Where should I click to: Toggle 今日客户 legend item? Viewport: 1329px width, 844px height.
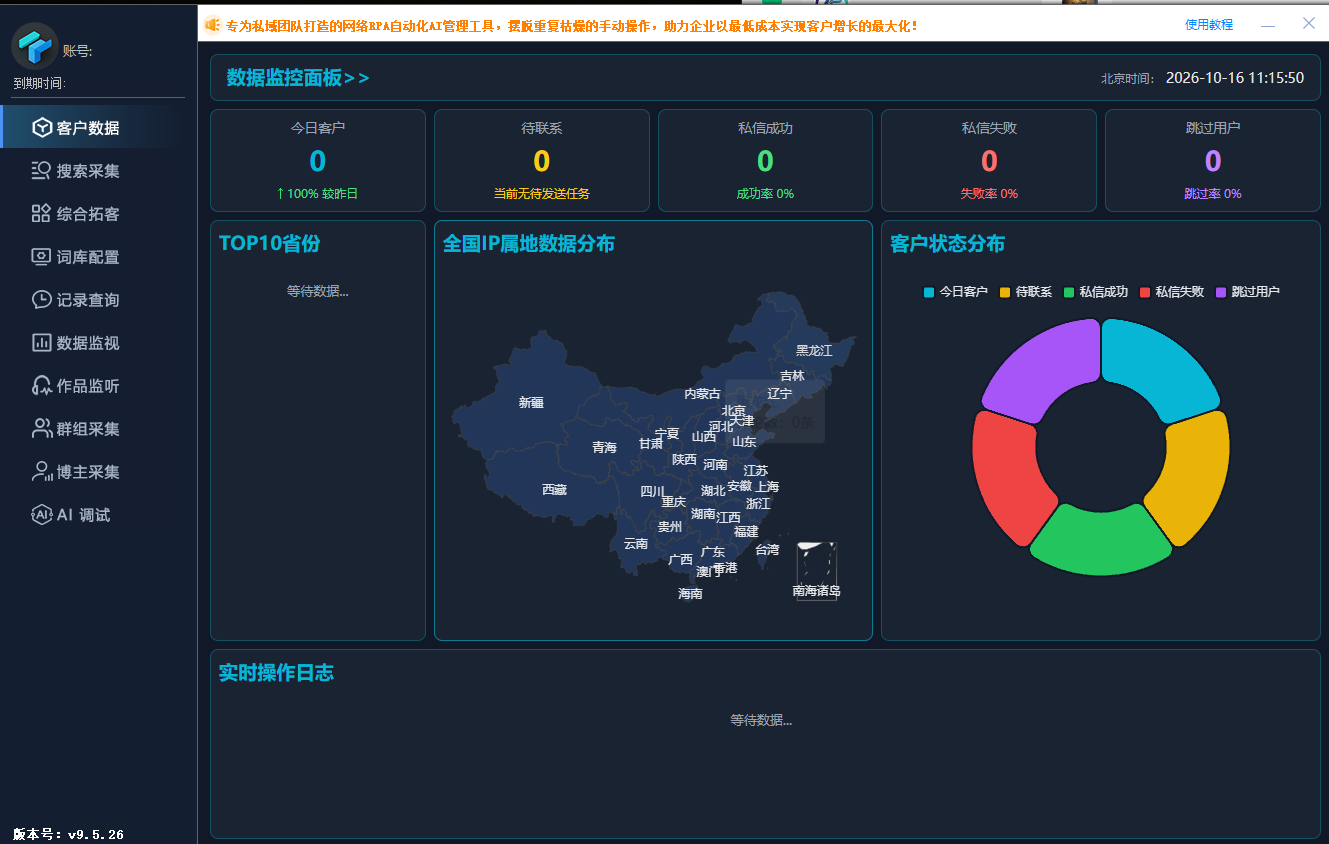point(955,292)
